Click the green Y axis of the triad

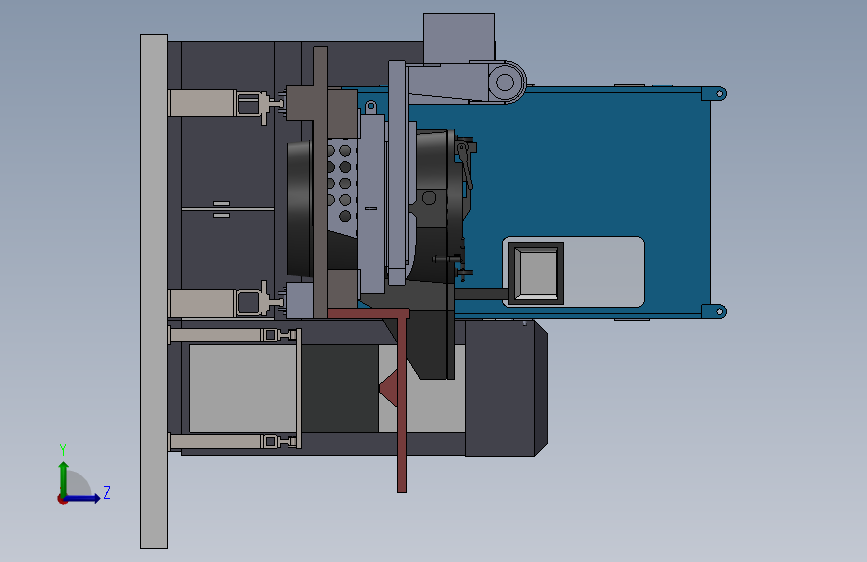[x=64, y=477]
